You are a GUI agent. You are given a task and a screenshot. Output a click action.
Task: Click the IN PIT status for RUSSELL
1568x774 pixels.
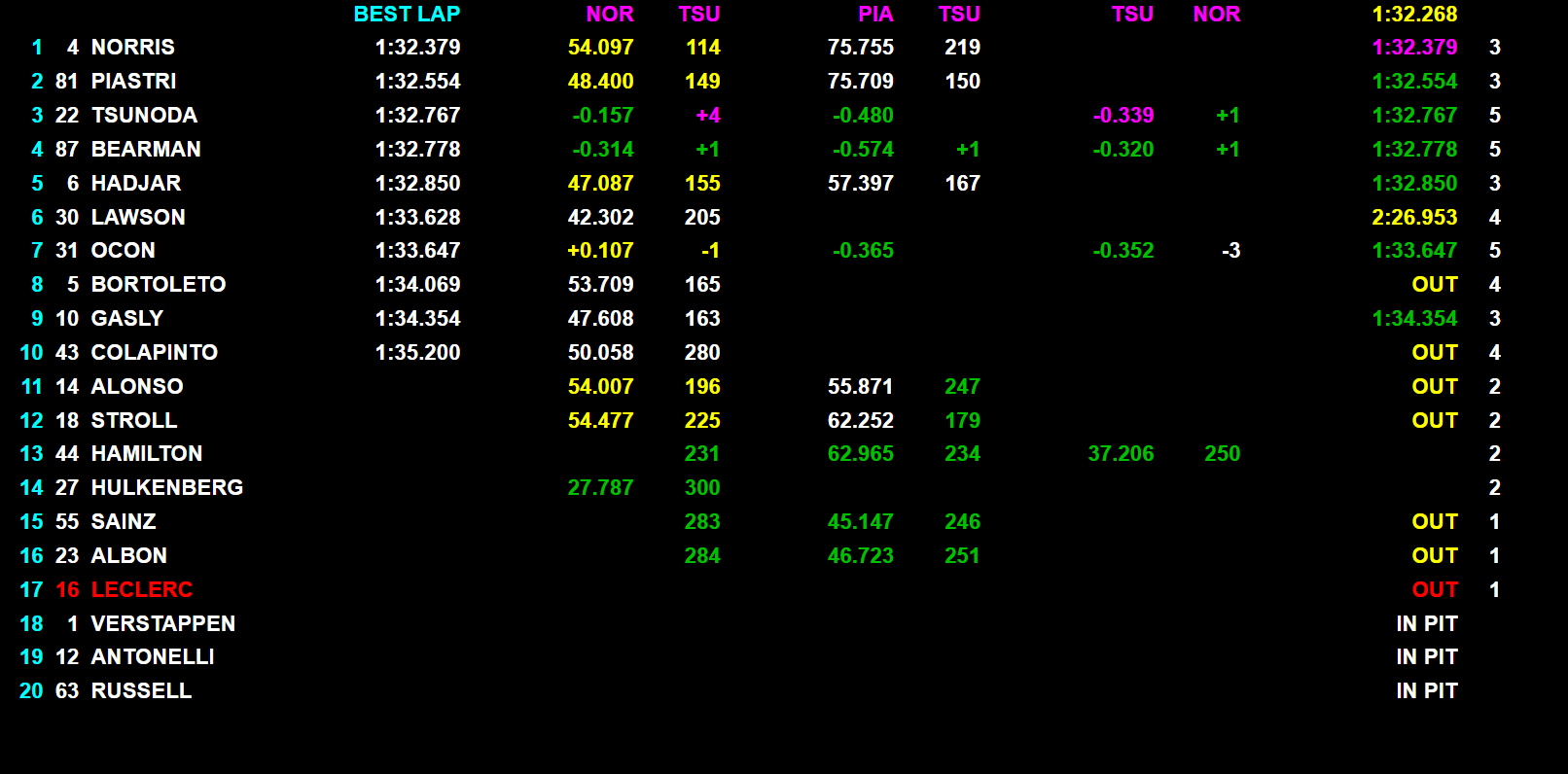click(1426, 690)
